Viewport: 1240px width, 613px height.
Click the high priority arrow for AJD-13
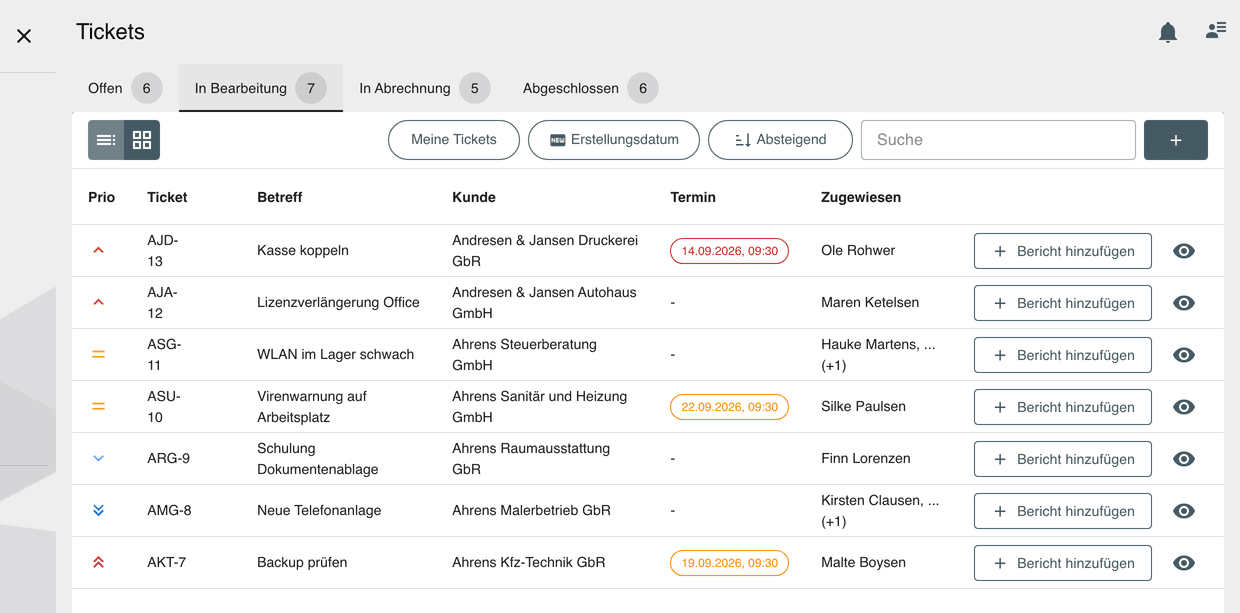[98, 251]
